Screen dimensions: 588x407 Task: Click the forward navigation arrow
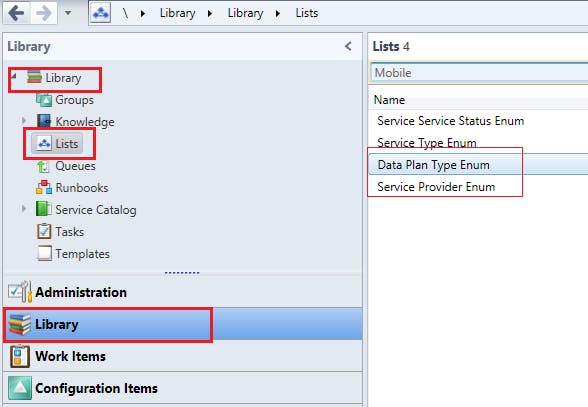(44, 13)
